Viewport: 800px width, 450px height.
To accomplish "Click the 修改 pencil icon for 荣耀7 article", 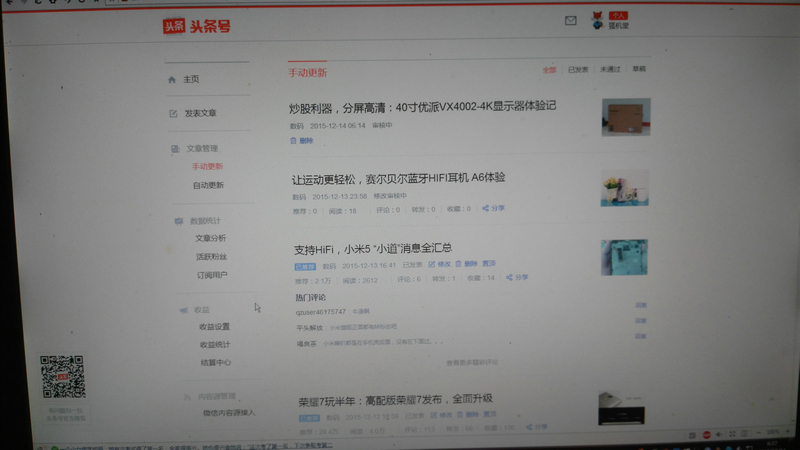I will tap(433, 415).
